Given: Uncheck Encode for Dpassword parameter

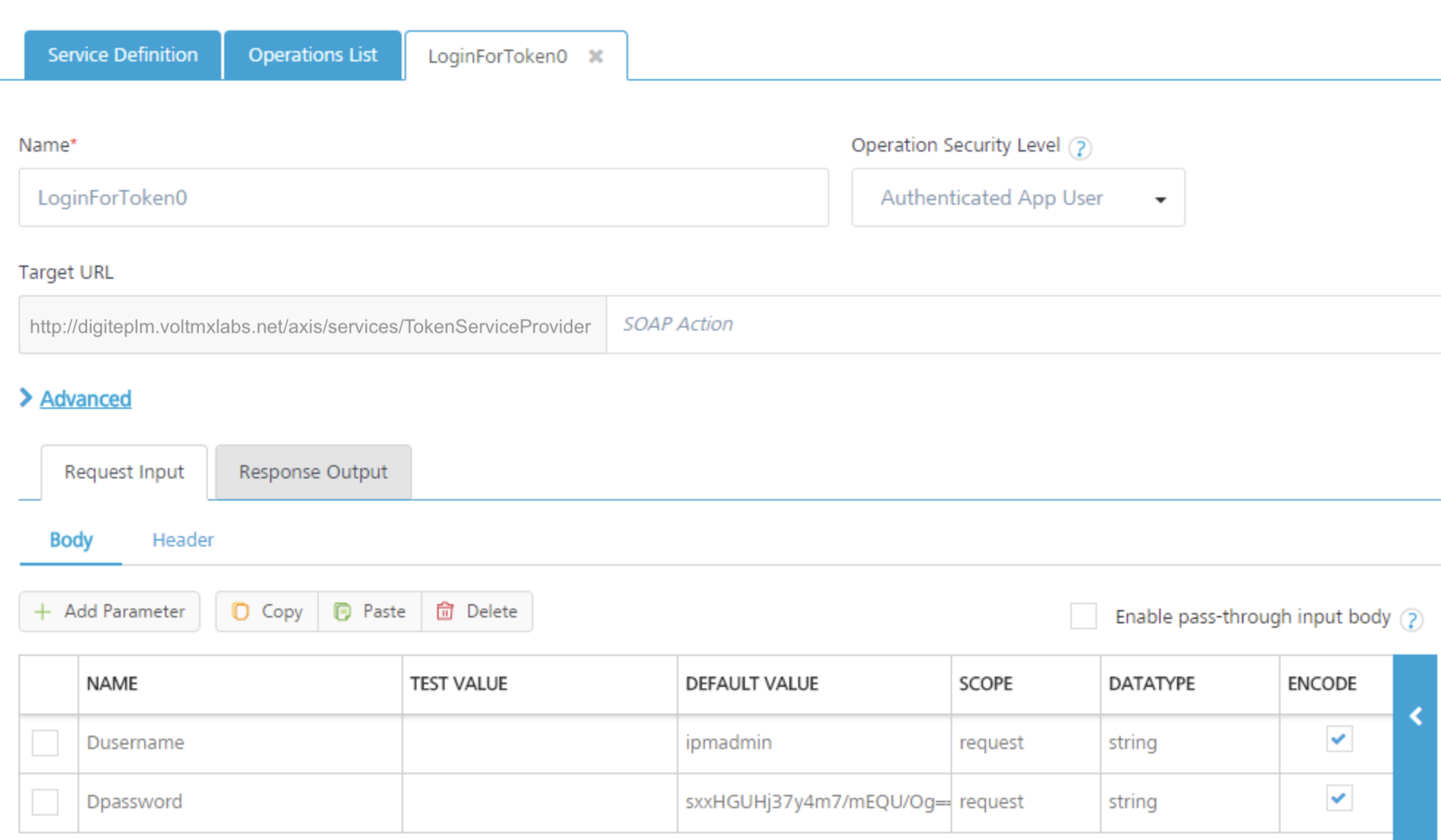Looking at the screenshot, I should 1338,798.
